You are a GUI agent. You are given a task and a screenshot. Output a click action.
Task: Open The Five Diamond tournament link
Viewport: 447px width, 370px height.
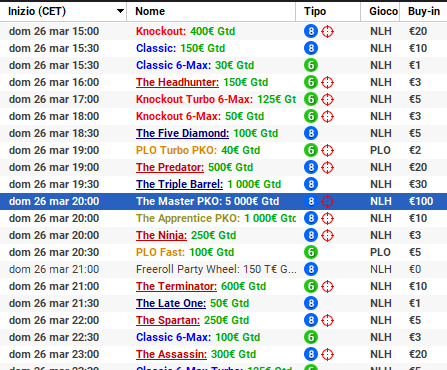click(182, 133)
